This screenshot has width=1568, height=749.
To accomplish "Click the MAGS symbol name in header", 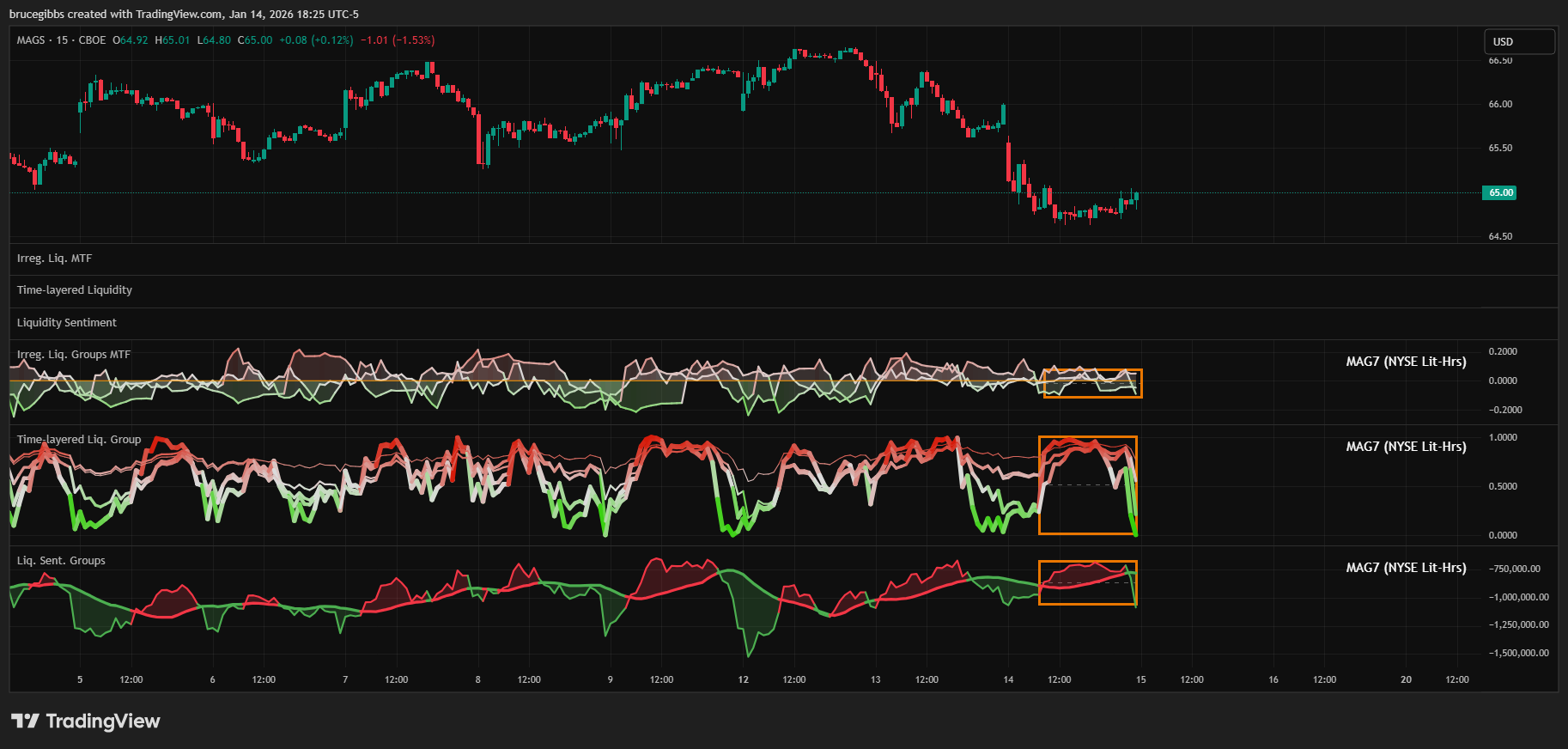I will (31, 40).
